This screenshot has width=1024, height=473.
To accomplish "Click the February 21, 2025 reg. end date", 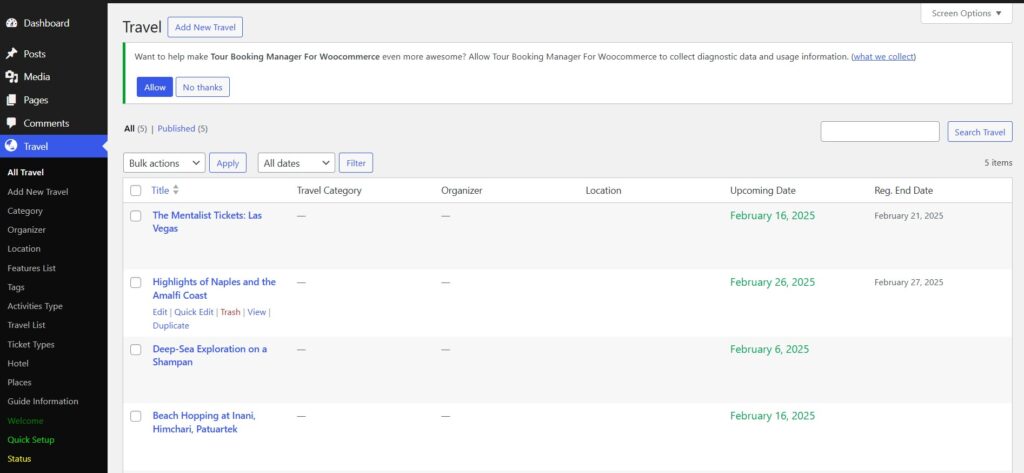I will [908, 216].
